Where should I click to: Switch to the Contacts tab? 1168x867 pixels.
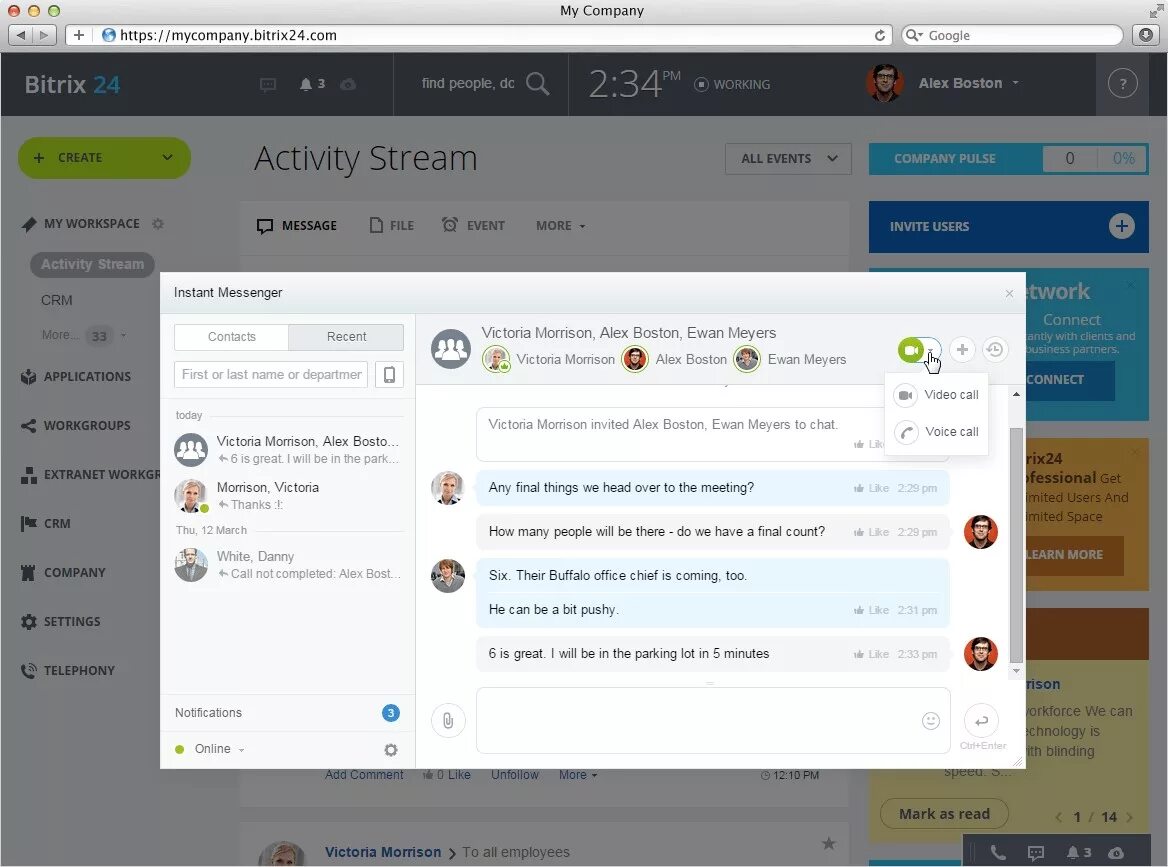pyautogui.click(x=232, y=337)
